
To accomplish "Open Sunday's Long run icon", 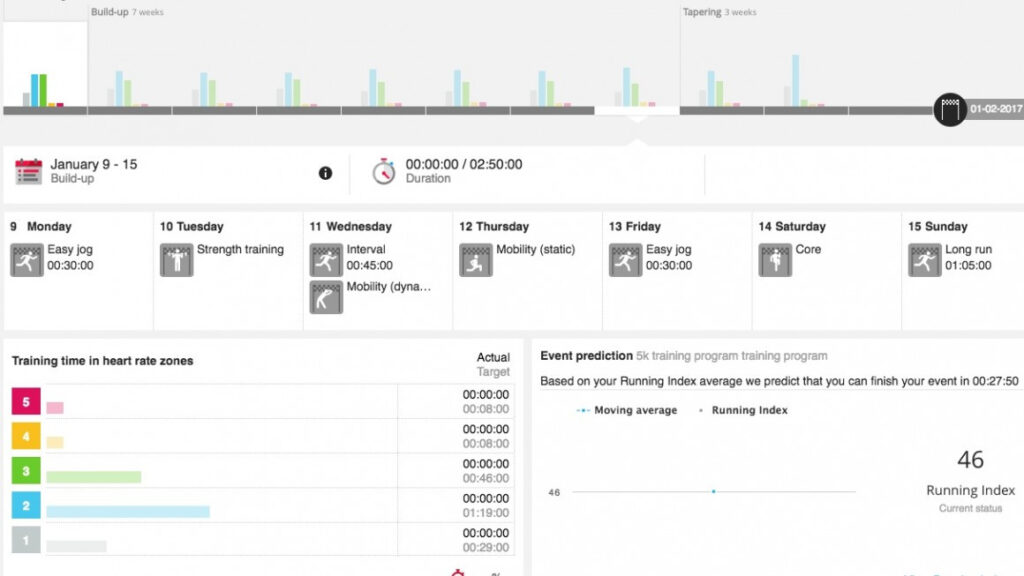I will 925,260.
